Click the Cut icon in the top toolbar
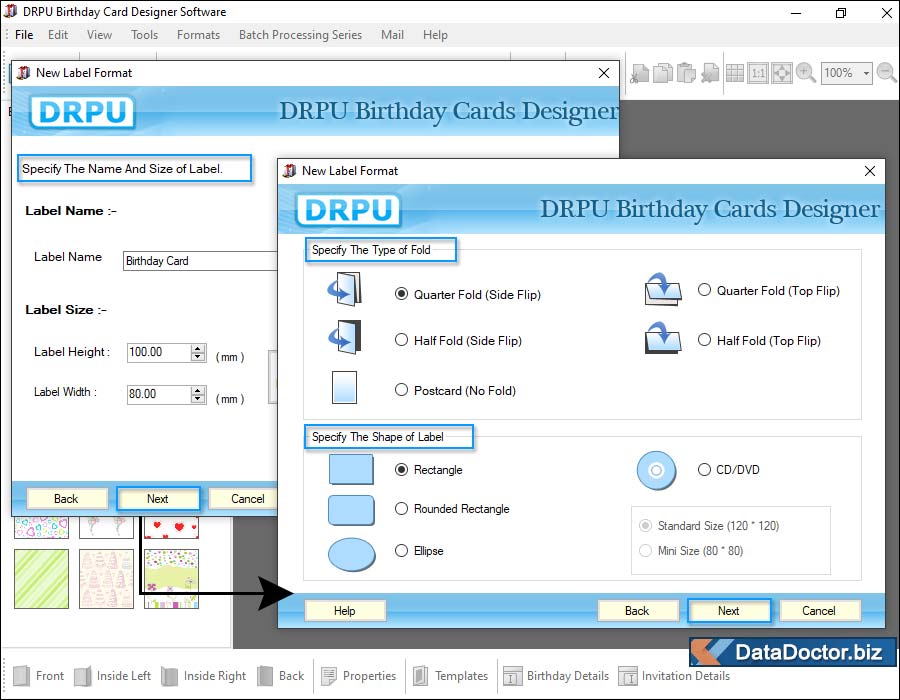 640,73
